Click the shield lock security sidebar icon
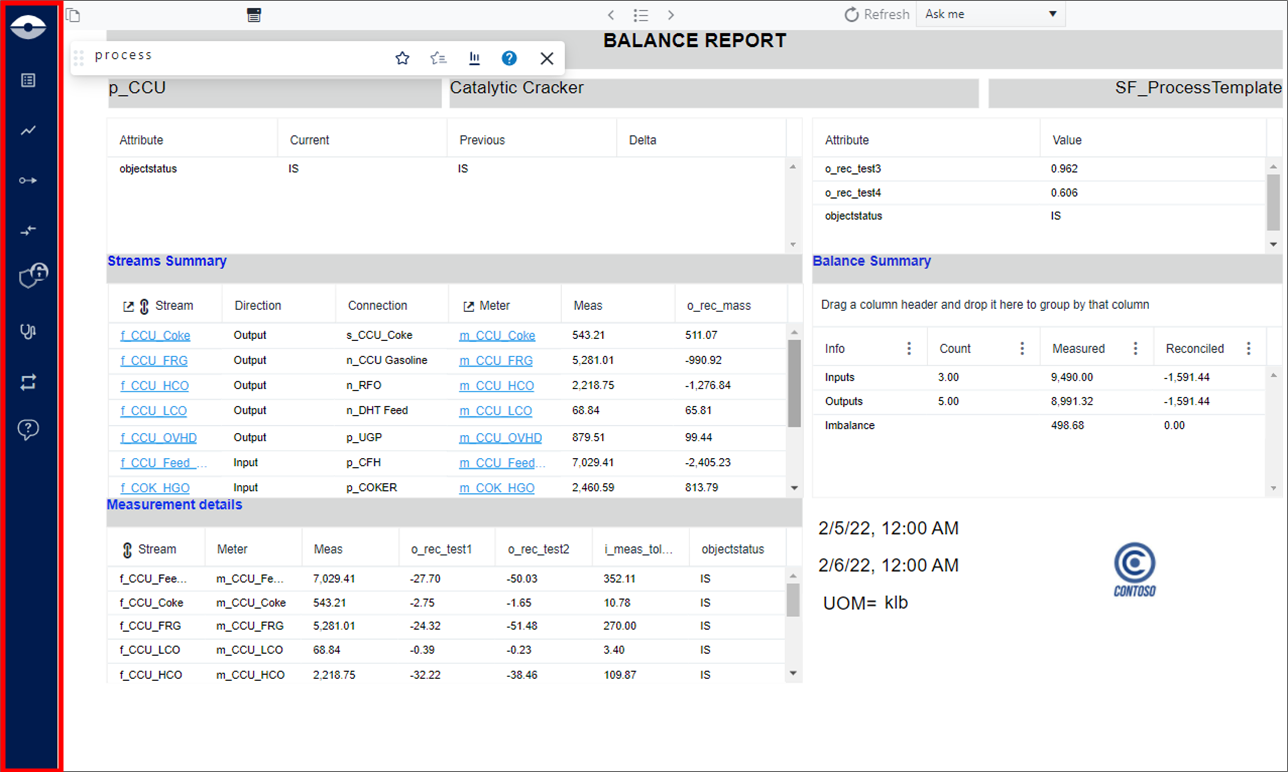The width and height of the screenshot is (1288, 772). 32,276
